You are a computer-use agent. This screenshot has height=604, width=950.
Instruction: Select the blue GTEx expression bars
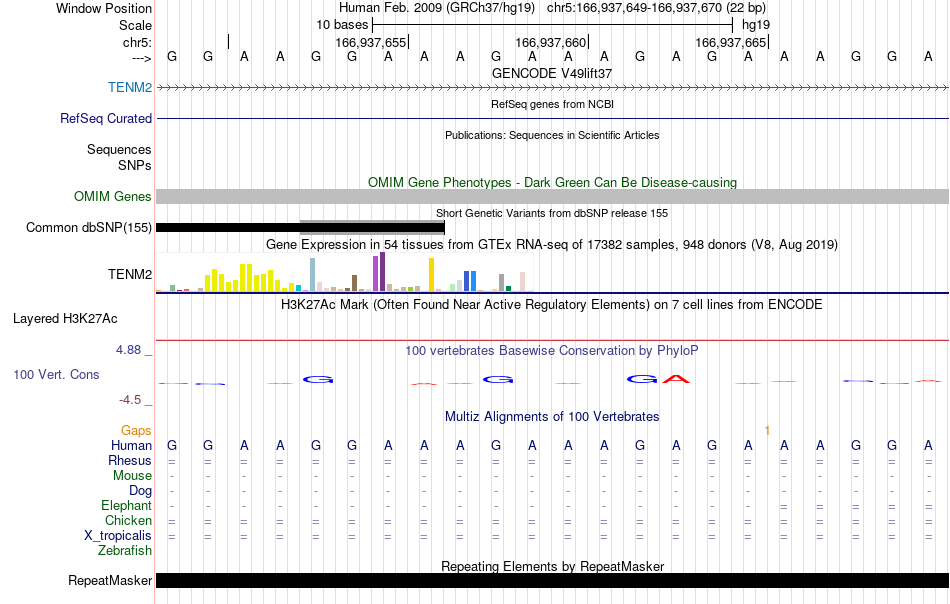(470, 281)
